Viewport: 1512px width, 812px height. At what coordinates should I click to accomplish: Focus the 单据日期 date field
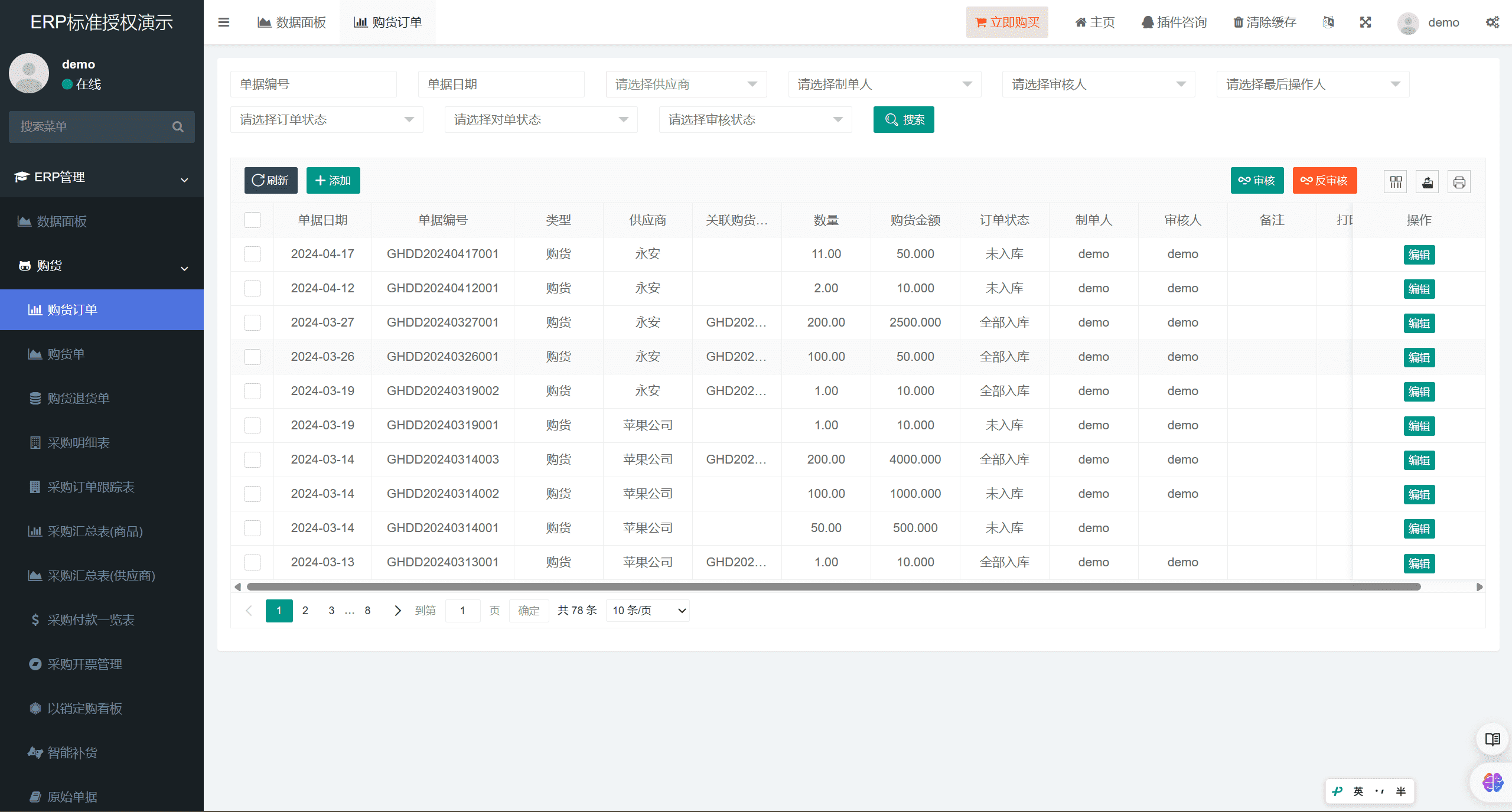click(x=501, y=84)
